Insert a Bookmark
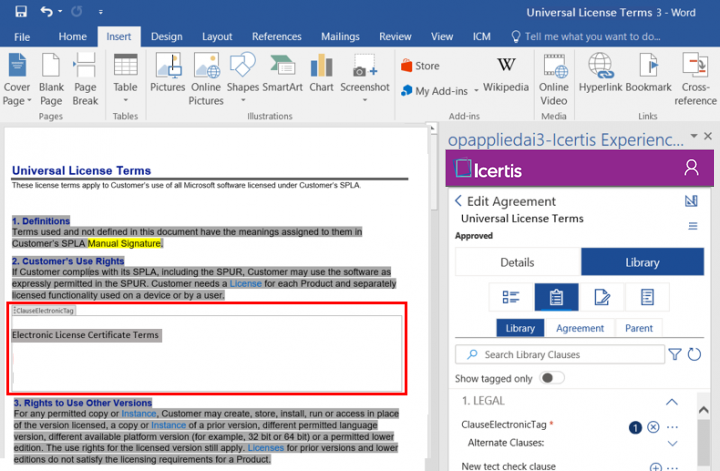This screenshot has height=471, width=720. click(648, 73)
